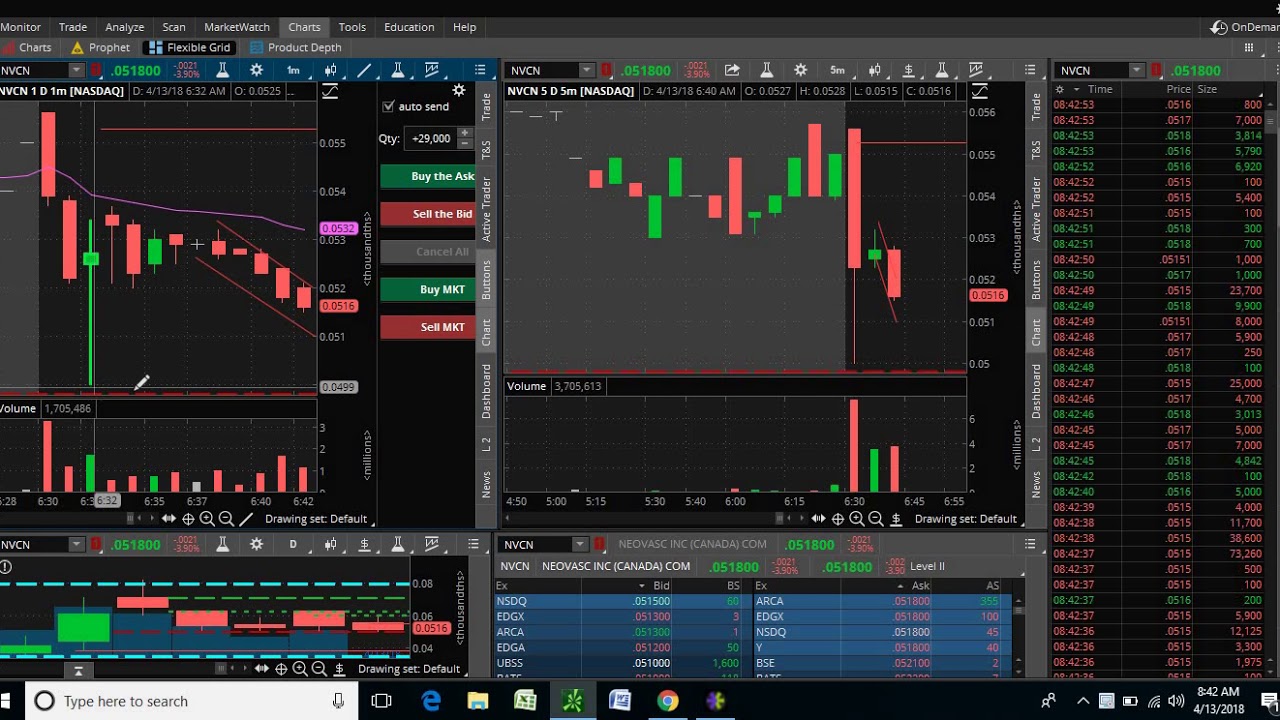Click the OnDemand button
This screenshot has width=1280, height=720.
[x=1245, y=27]
